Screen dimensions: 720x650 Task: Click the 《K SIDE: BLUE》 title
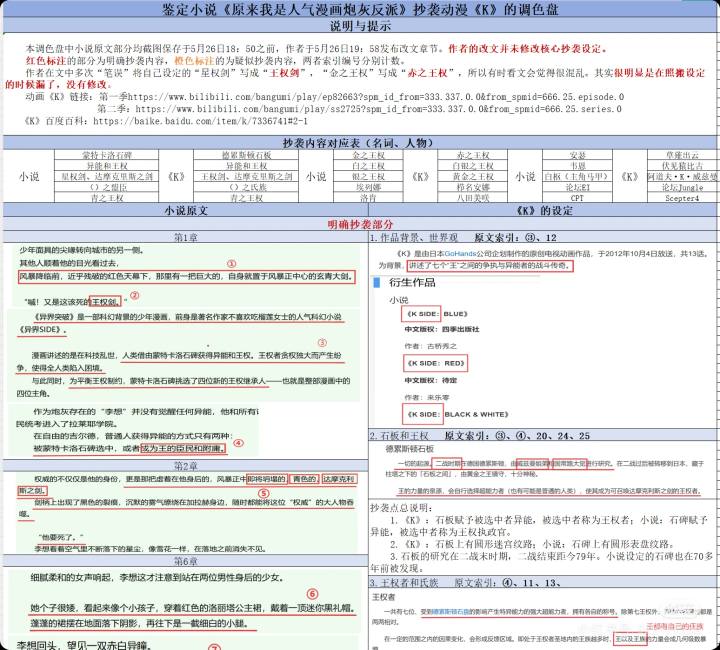point(437,314)
